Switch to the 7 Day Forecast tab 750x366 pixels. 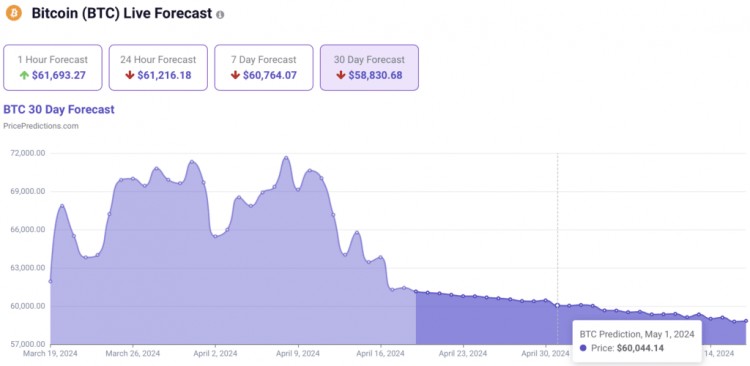tap(264, 67)
